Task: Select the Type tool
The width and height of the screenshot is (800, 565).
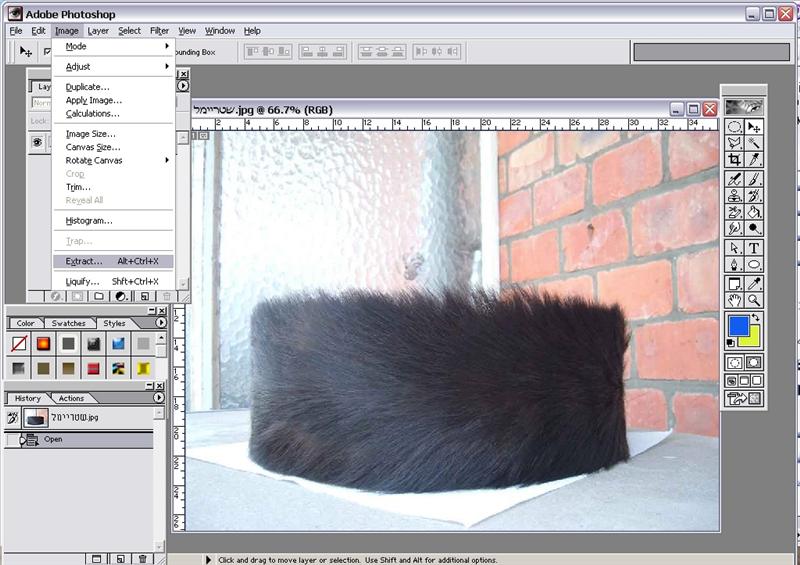Action: click(754, 248)
